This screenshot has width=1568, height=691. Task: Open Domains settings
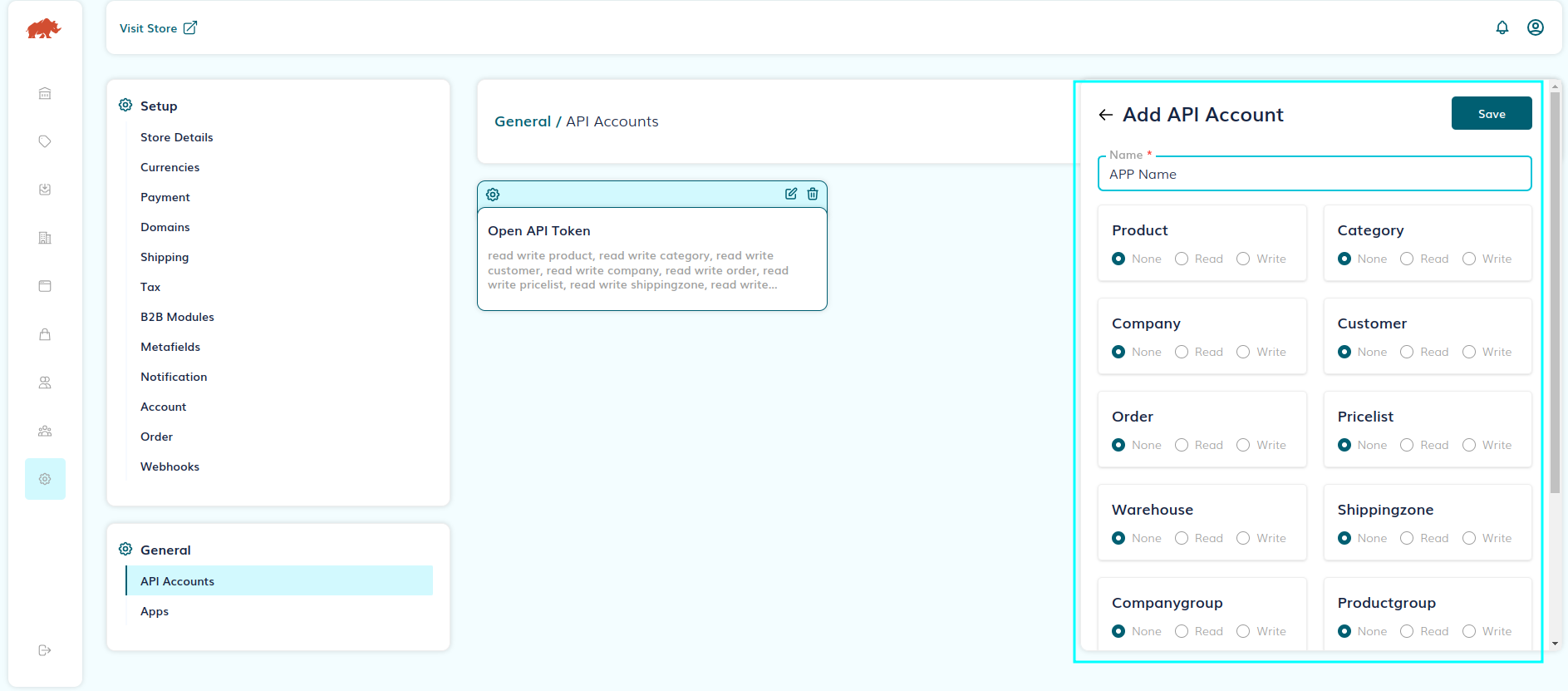(x=165, y=227)
